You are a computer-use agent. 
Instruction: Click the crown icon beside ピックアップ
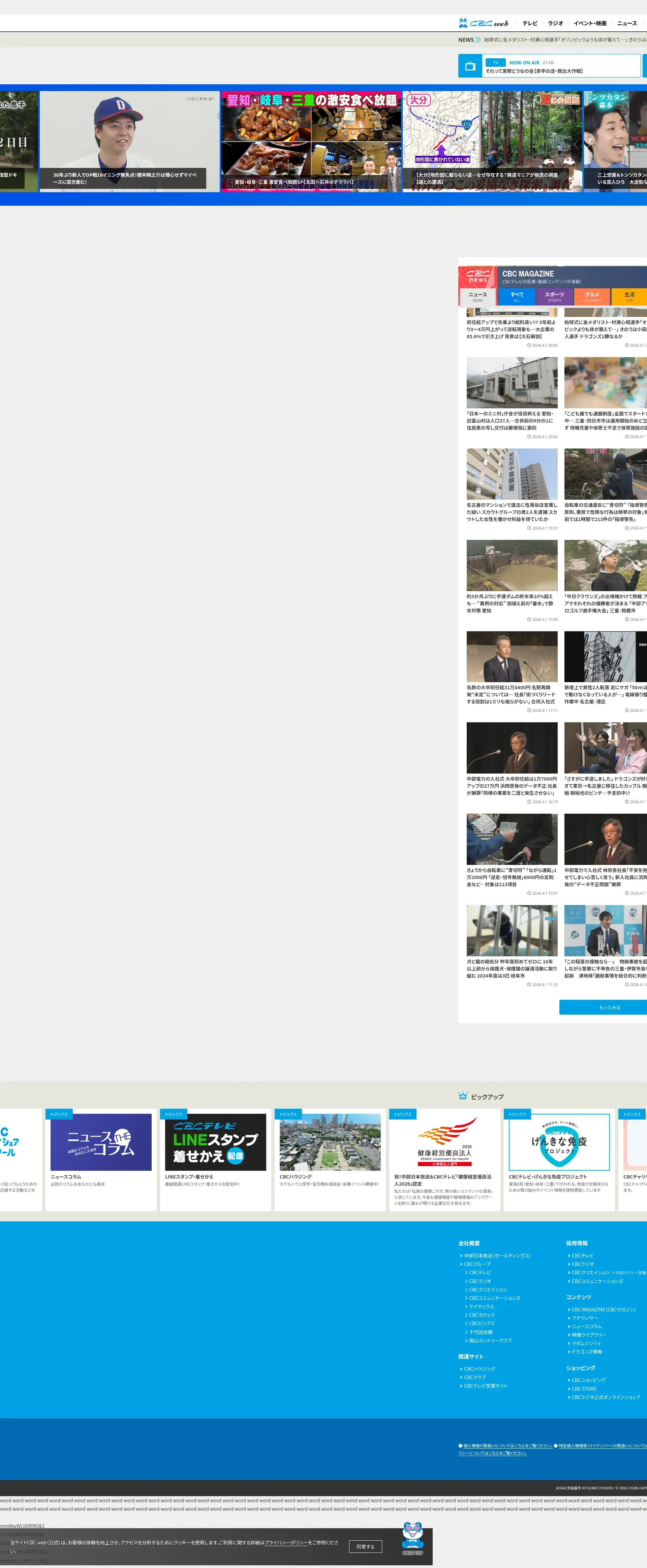point(463,1096)
